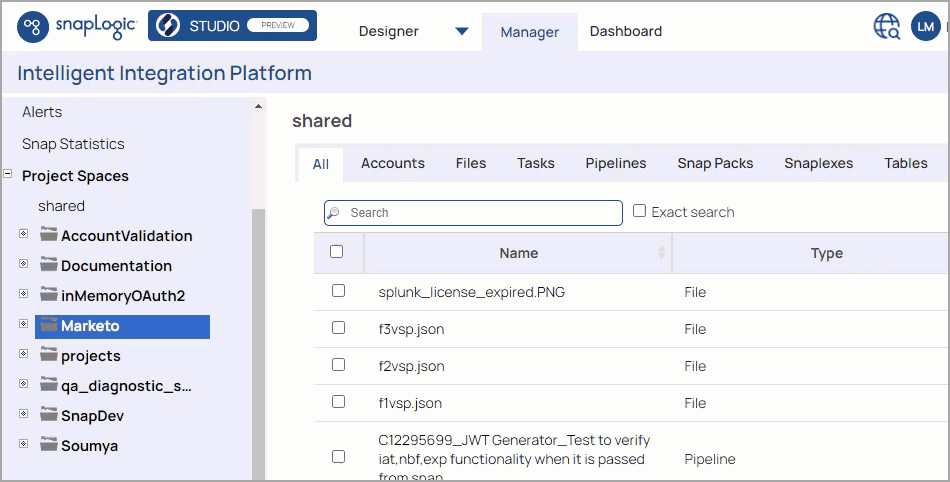950x482 pixels.
Task: Switch to the Pipelines tab
Action: (615, 163)
